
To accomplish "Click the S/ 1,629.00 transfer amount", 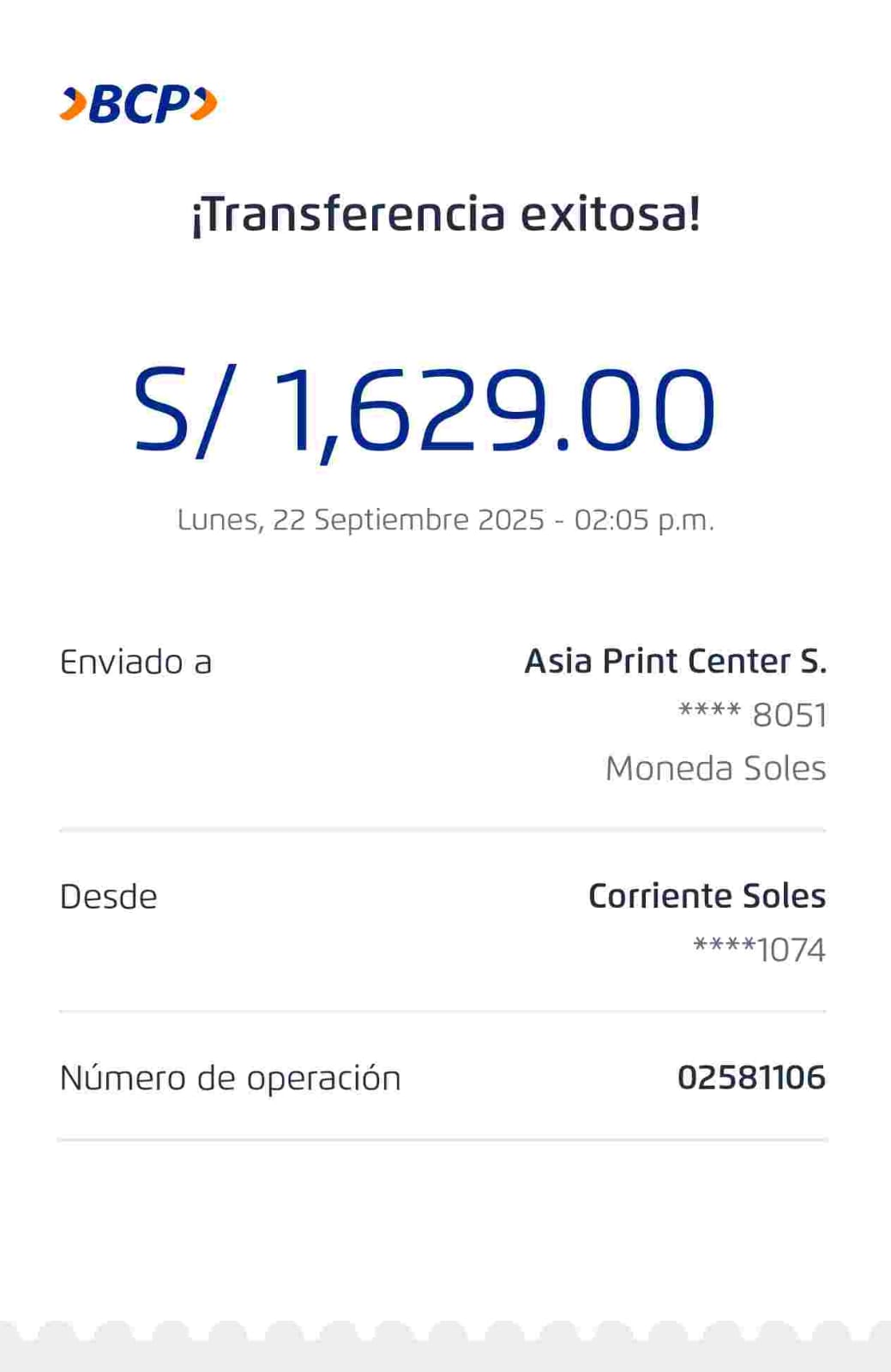I will coord(424,410).
